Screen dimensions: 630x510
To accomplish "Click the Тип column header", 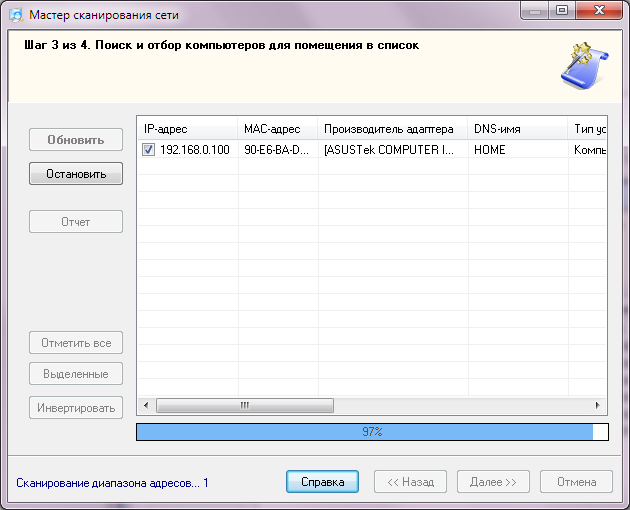I will 586,130.
